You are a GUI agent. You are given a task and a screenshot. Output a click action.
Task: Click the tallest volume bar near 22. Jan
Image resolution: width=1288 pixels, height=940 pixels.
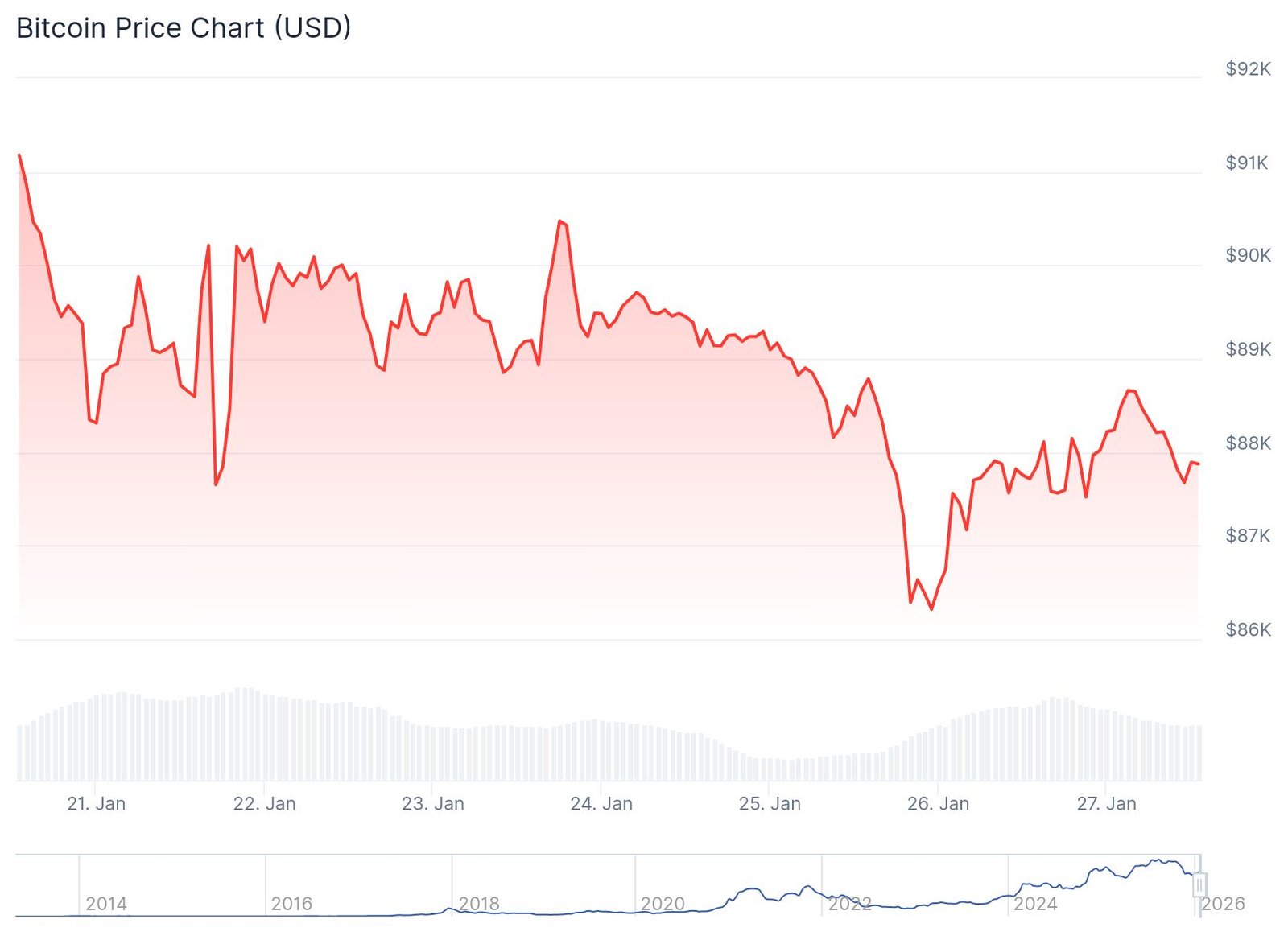(x=245, y=734)
